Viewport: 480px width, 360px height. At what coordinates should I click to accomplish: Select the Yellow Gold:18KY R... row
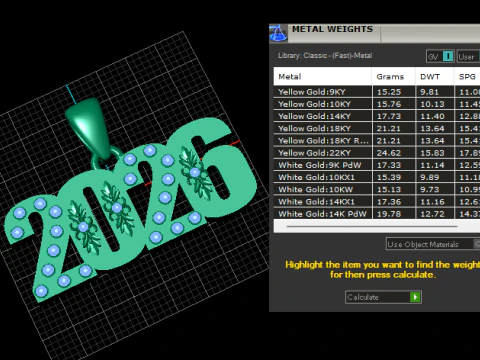(x=377, y=141)
